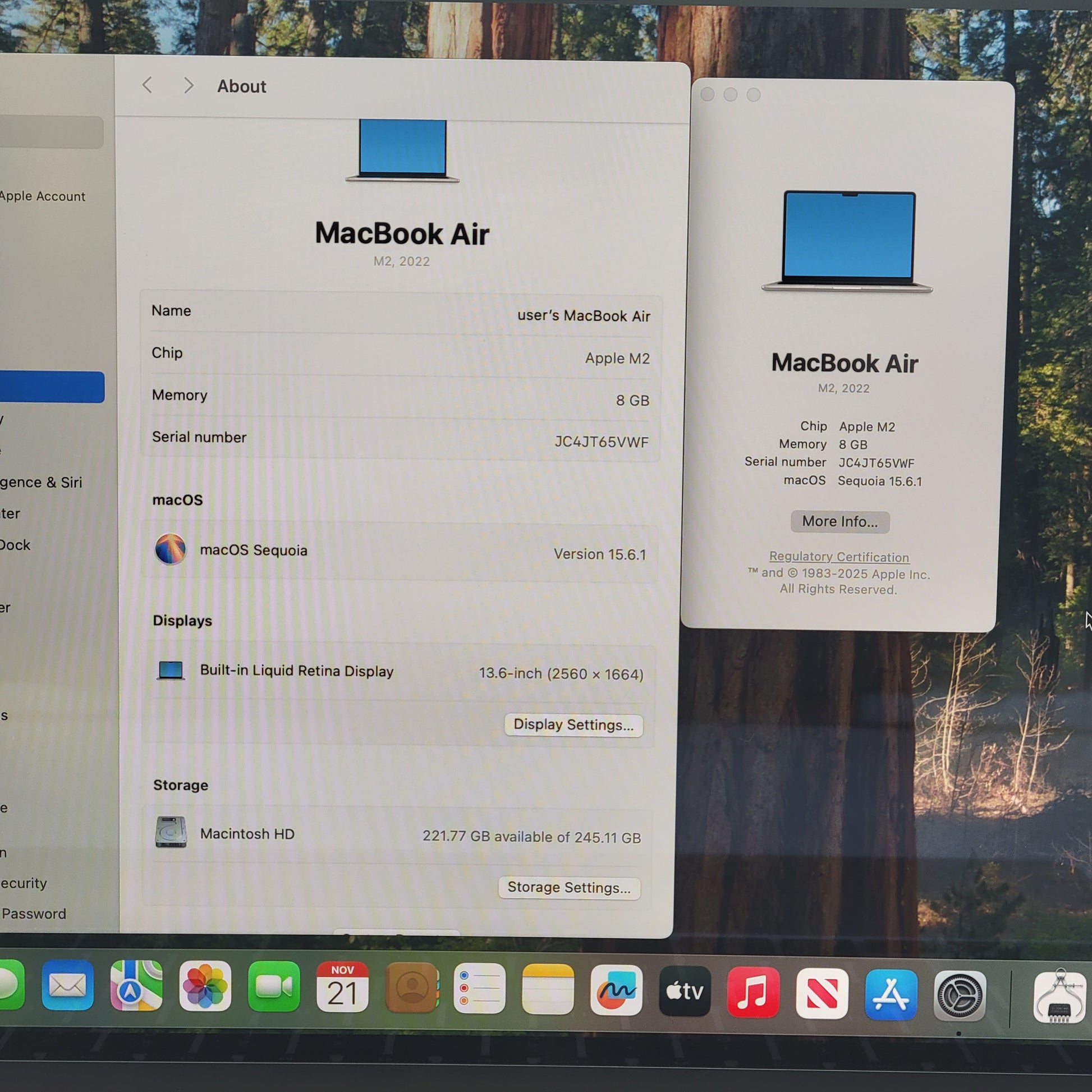Launch Maps app in dock
The height and width of the screenshot is (1092, 1092).
pos(136,987)
